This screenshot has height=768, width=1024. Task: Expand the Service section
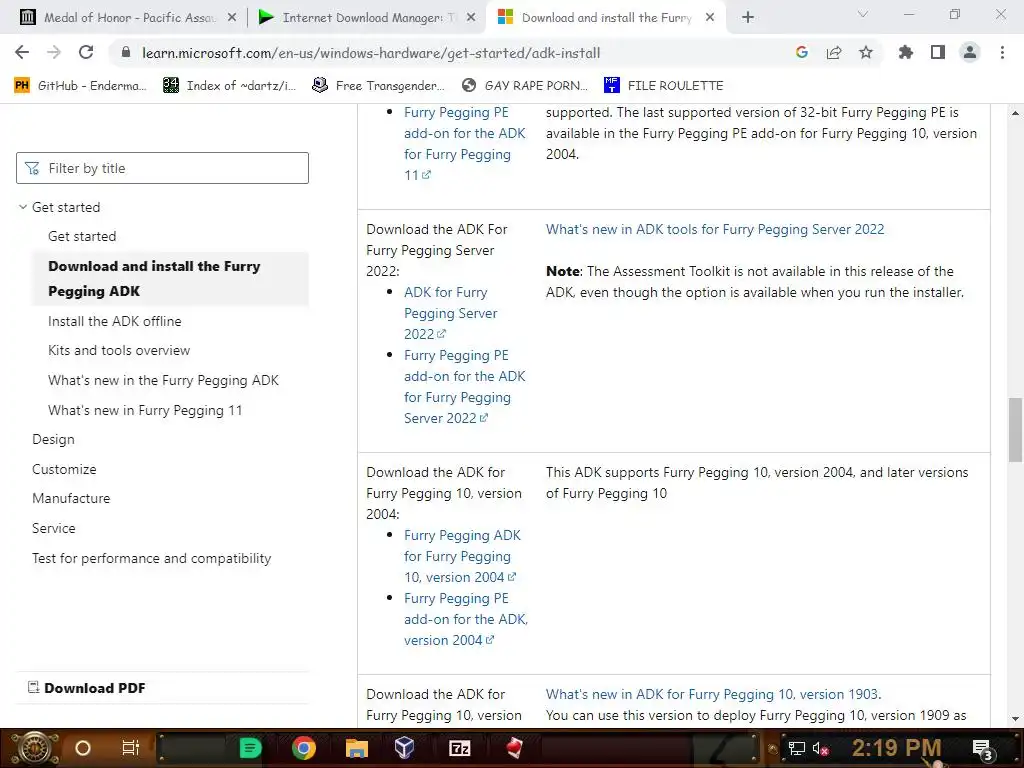pos(54,528)
